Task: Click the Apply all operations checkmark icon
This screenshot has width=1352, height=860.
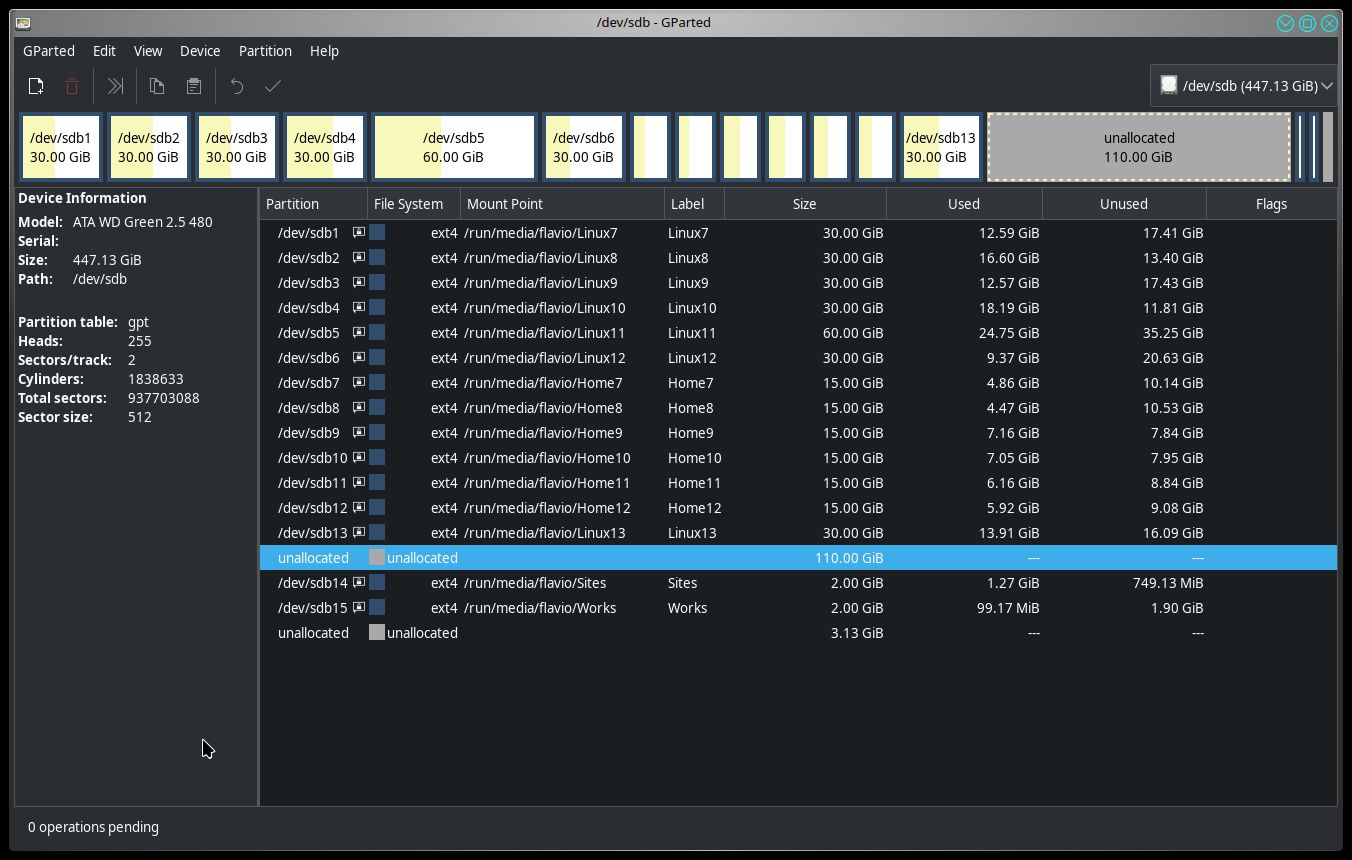Action: coord(273,86)
